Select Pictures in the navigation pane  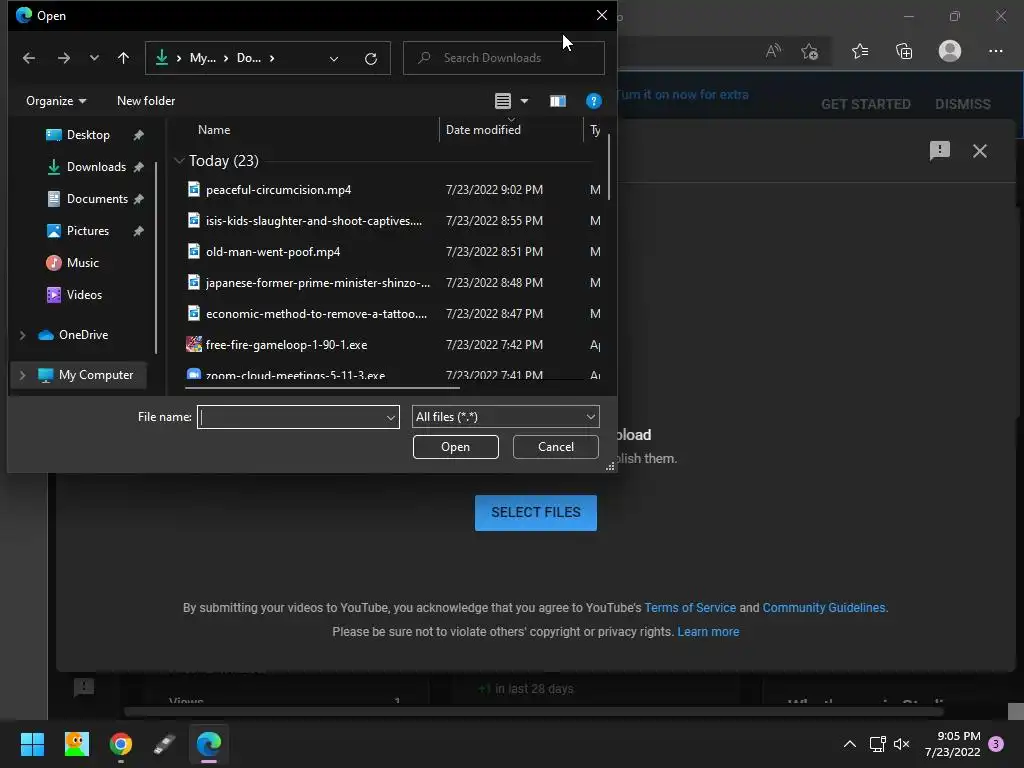tap(88, 231)
